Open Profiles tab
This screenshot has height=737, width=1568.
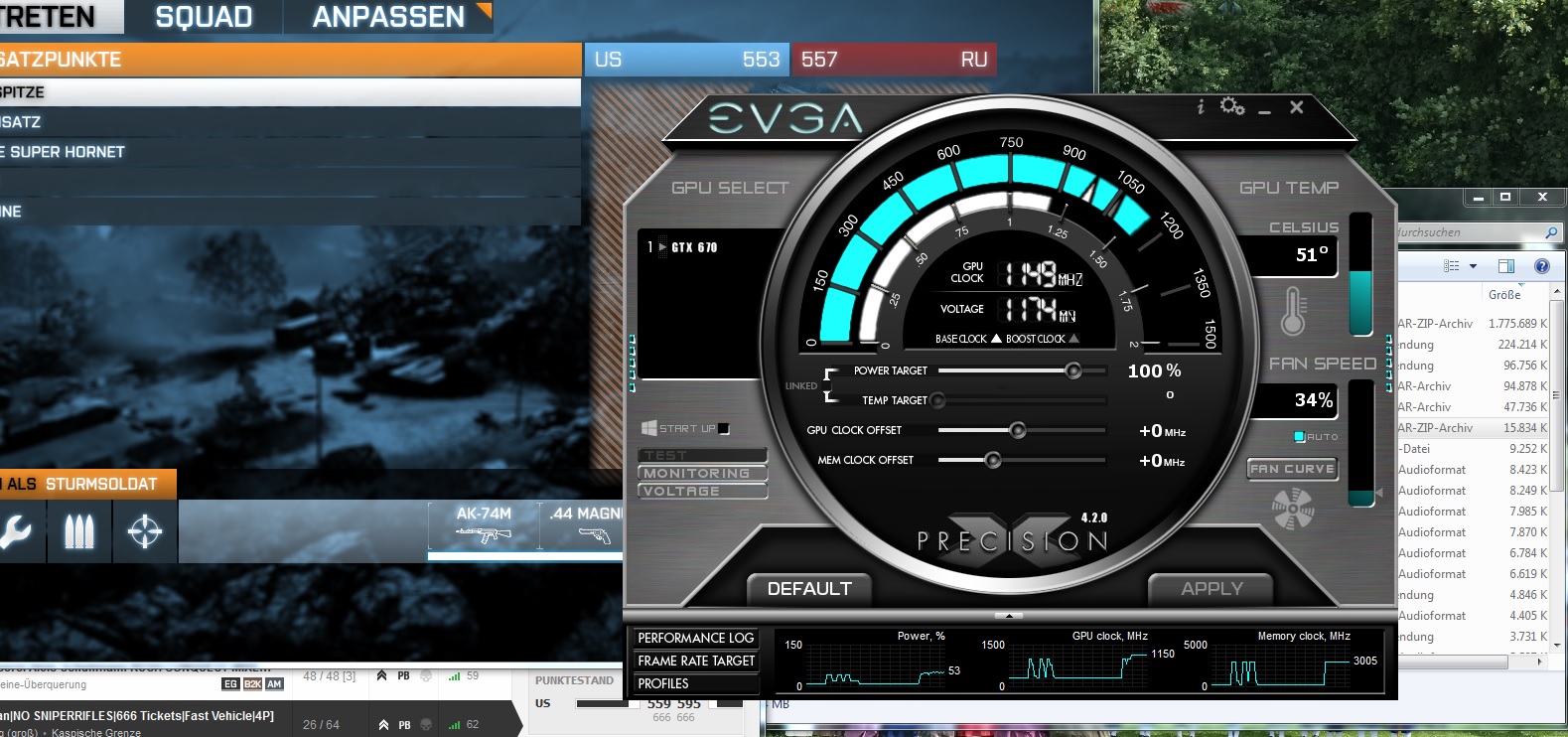point(696,683)
